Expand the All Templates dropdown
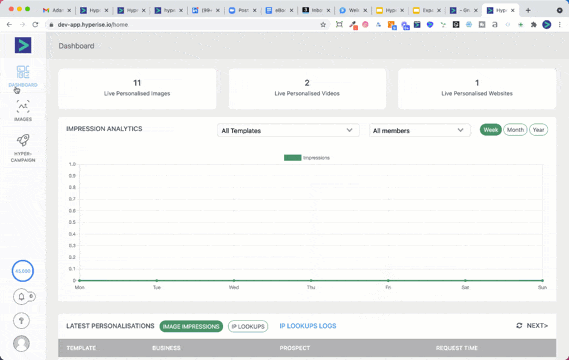Screen dimensions: 569x360 (x=288, y=130)
